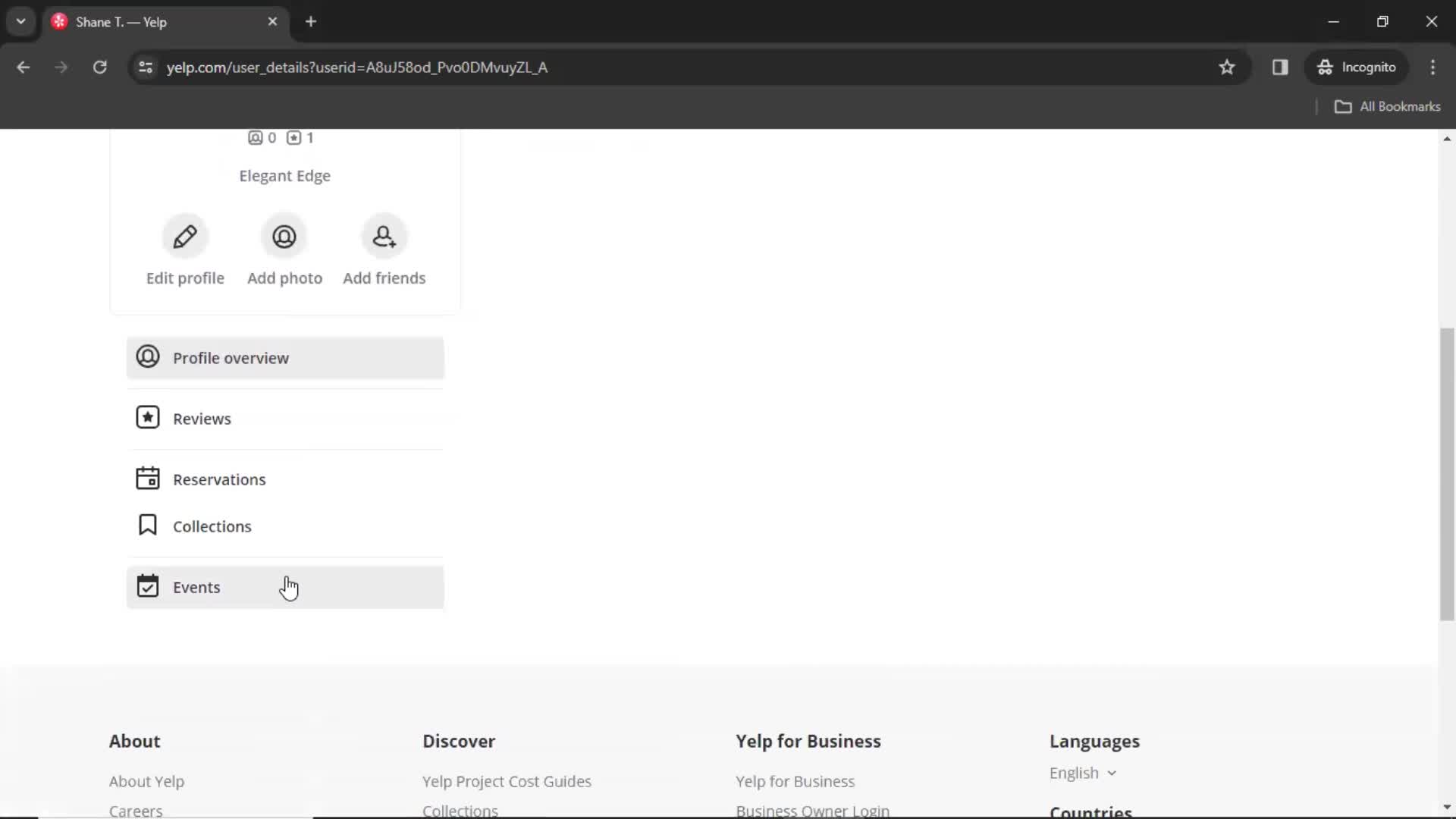Select the Reviews menu item
The width and height of the screenshot is (1456, 819).
coord(202,418)
